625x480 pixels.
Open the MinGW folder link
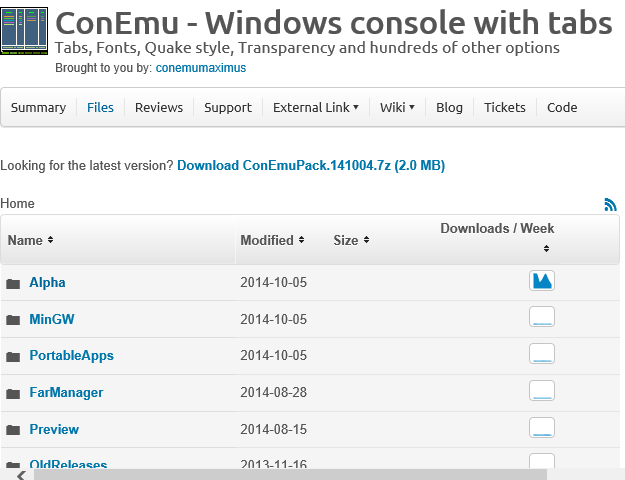click(x=52, y=319)
